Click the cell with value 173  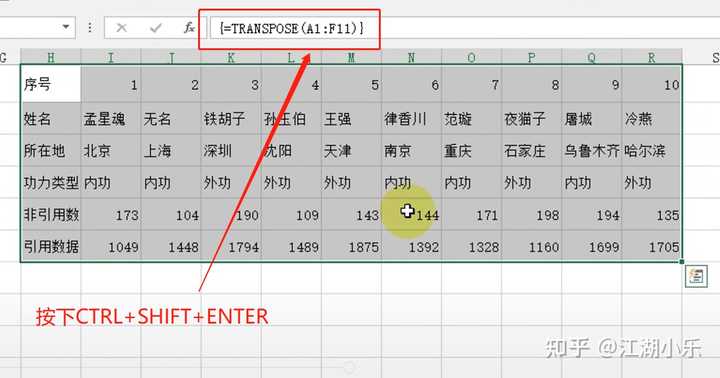(x=111, y=214)
